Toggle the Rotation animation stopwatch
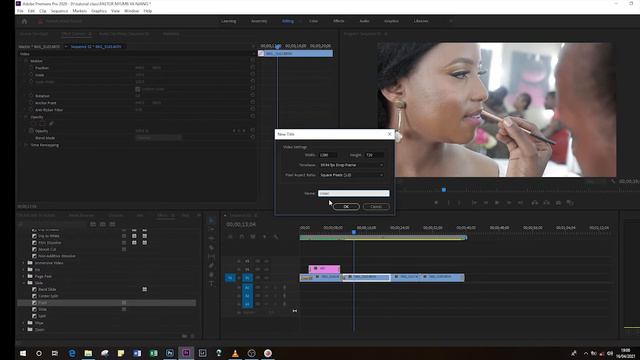 [x=31, y=96]
